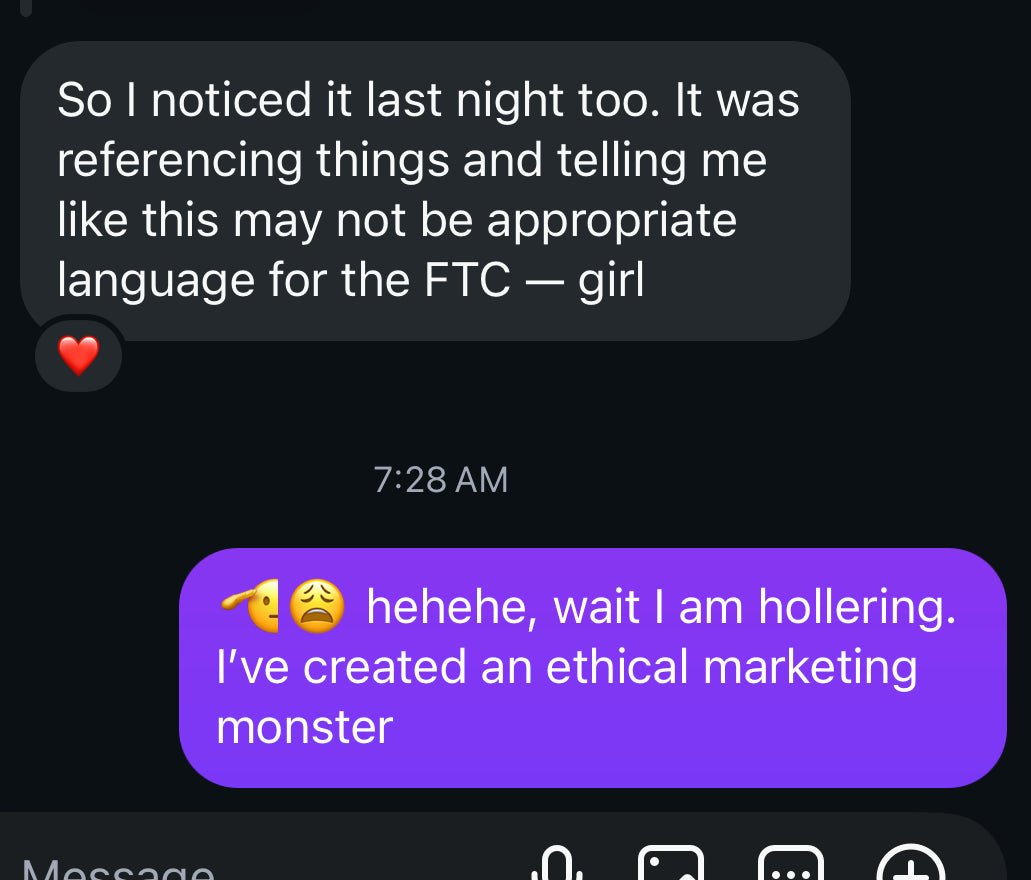The height and width of the screenshot is (880, 1031).
Task: Click the word "monster" in sent message
Action: 304,727
